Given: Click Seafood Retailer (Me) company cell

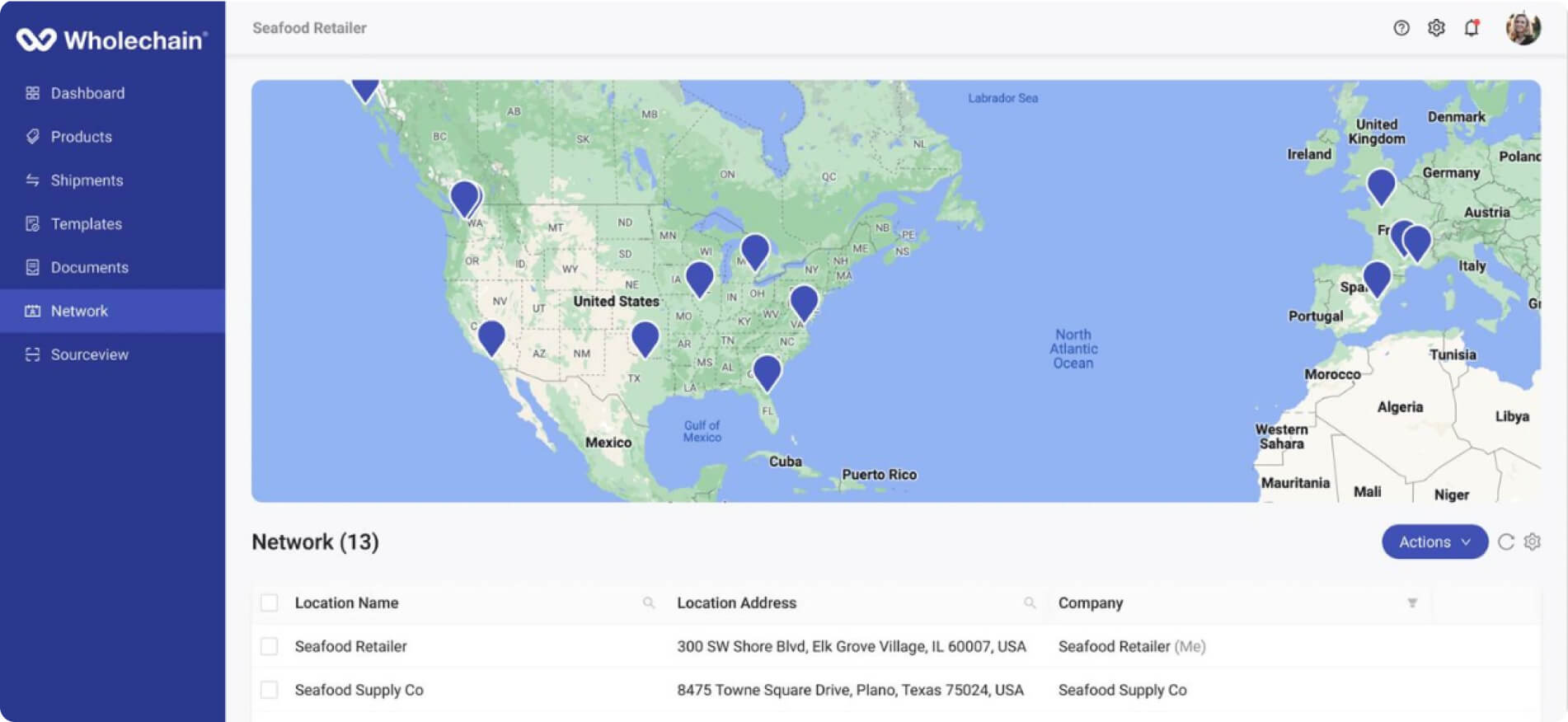Looking at the screenshot, I should point(1132,646).
